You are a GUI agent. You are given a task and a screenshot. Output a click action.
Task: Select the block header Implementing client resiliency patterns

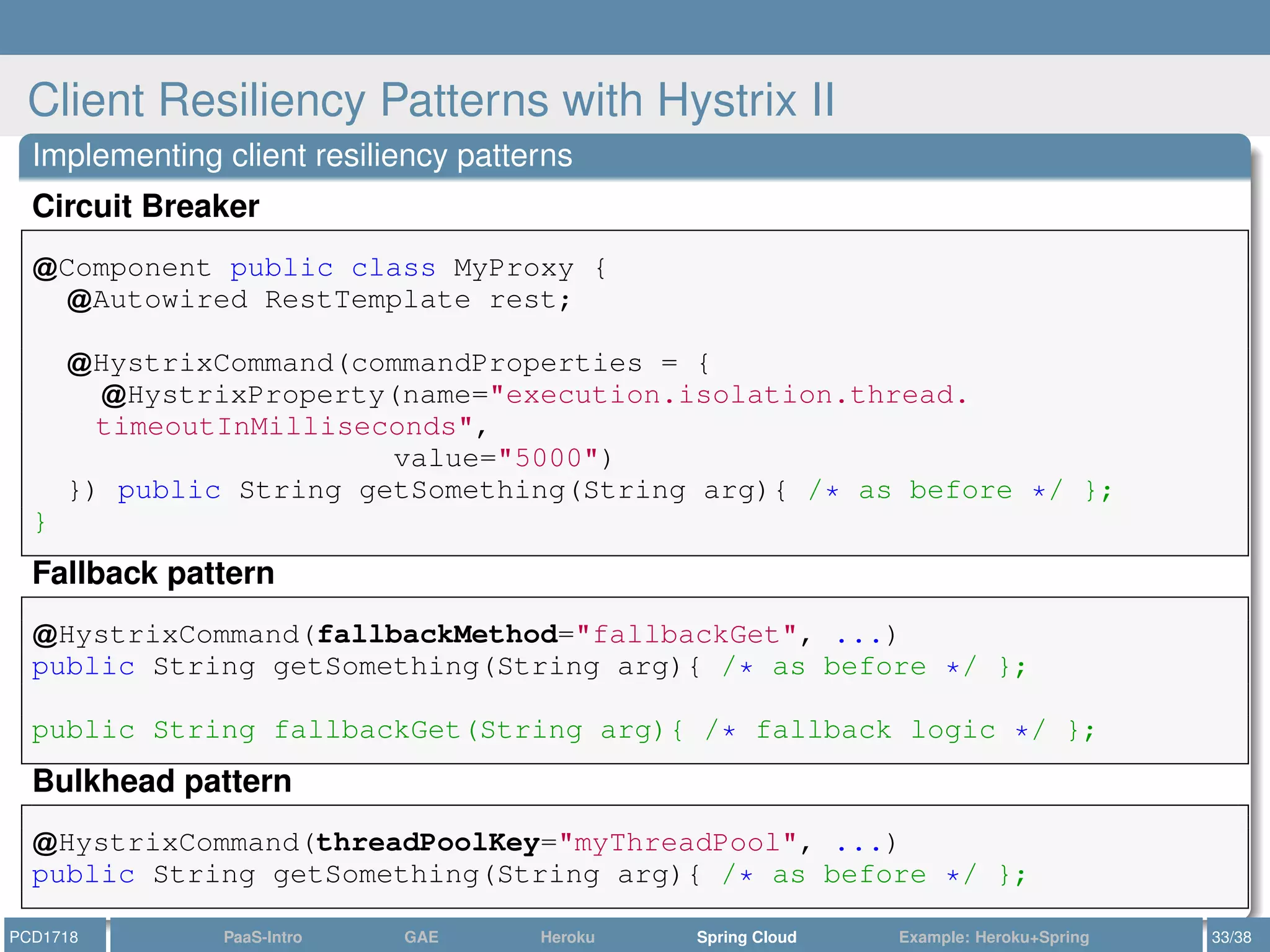coord(302,156)
